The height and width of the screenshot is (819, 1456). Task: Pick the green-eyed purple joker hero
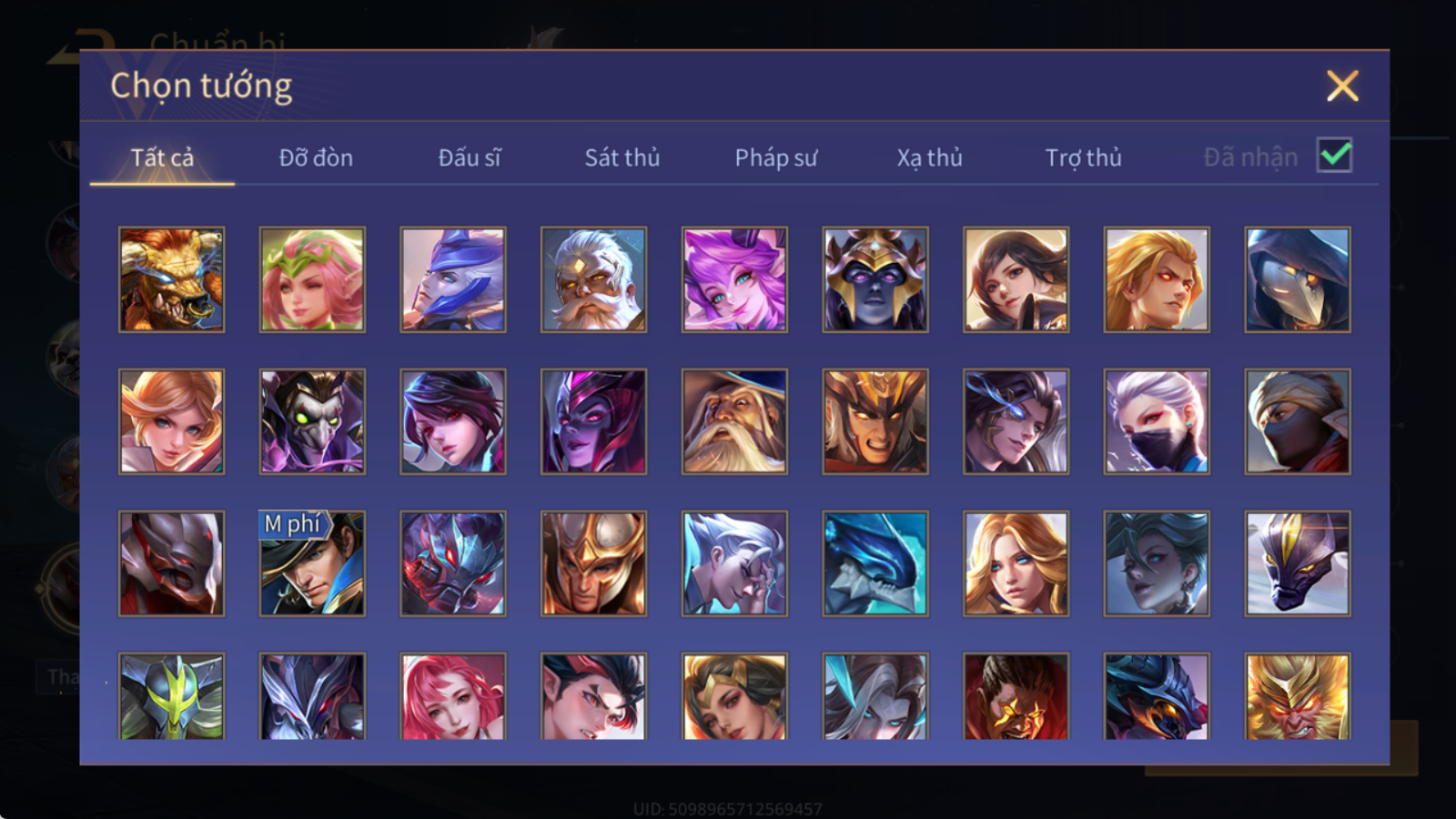312,421
